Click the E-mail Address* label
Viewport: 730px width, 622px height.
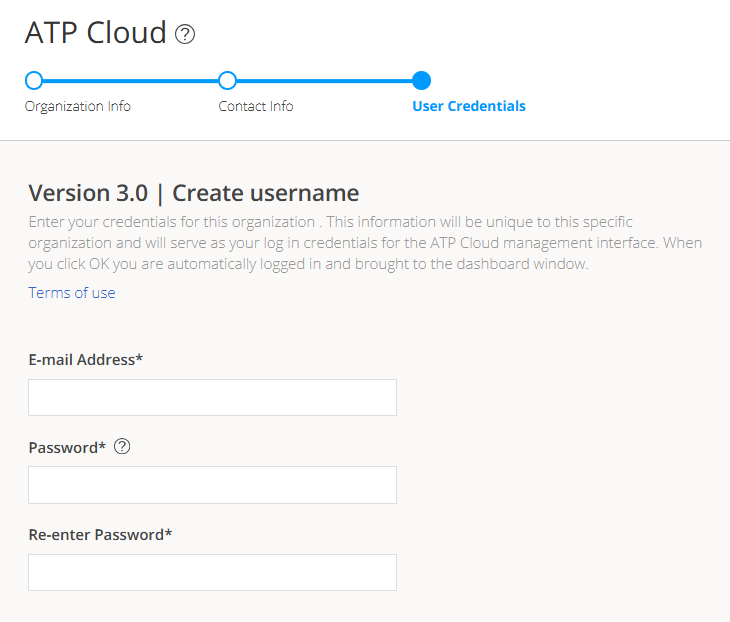86,360
